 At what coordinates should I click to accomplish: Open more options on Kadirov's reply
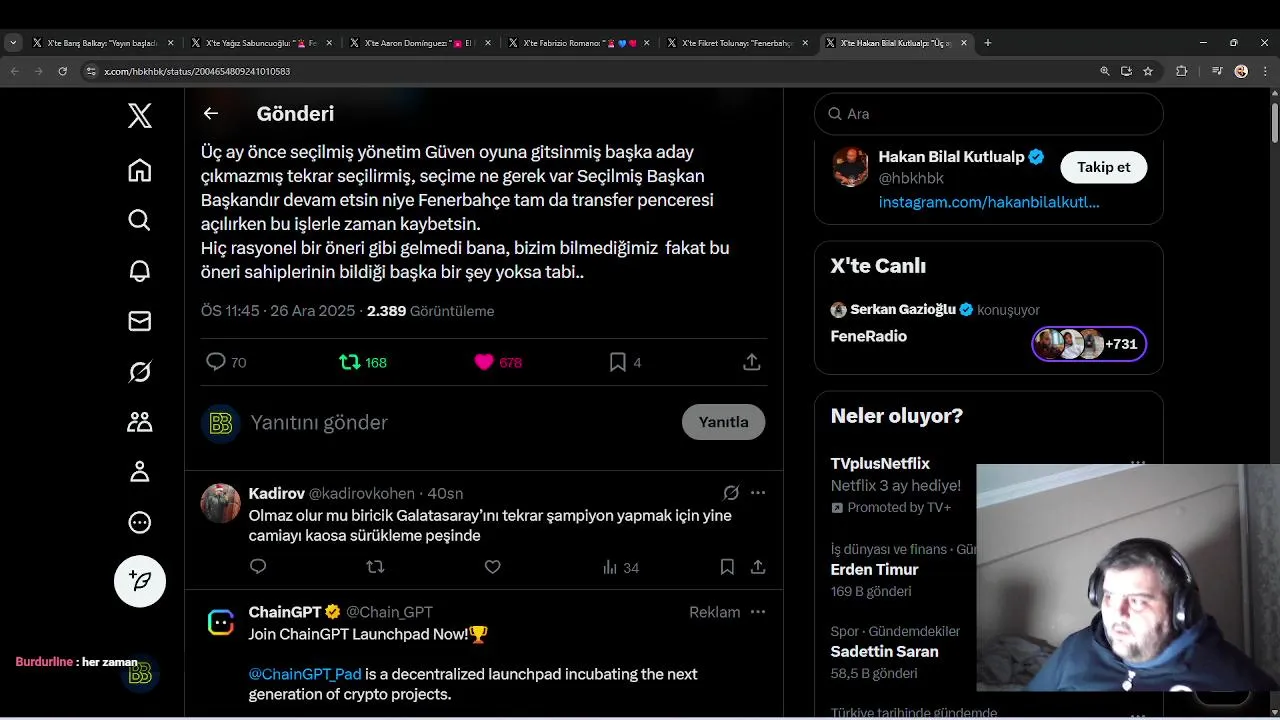pyautogui.click(x=758, y=493)
